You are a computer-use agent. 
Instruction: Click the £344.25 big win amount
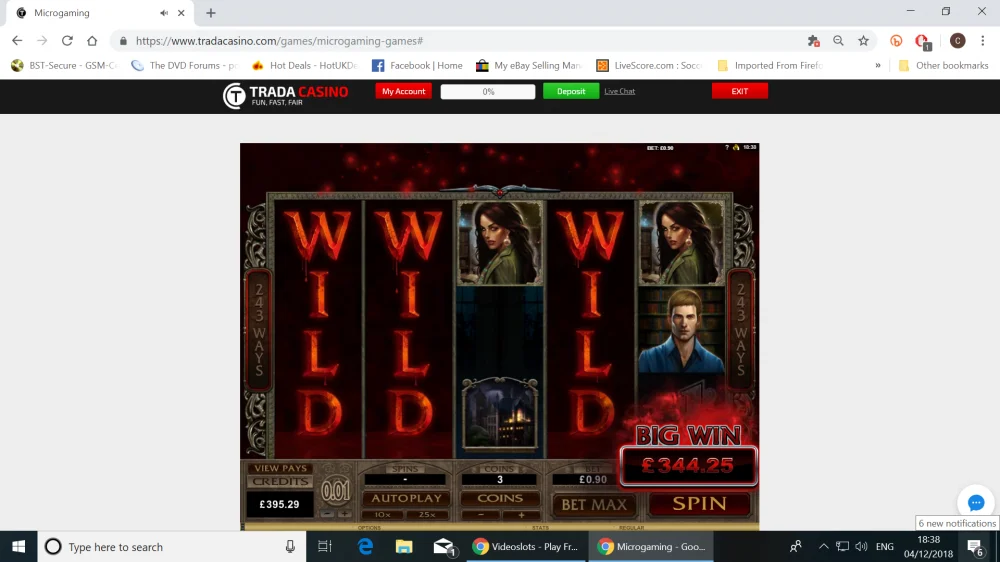pos(688,466)
